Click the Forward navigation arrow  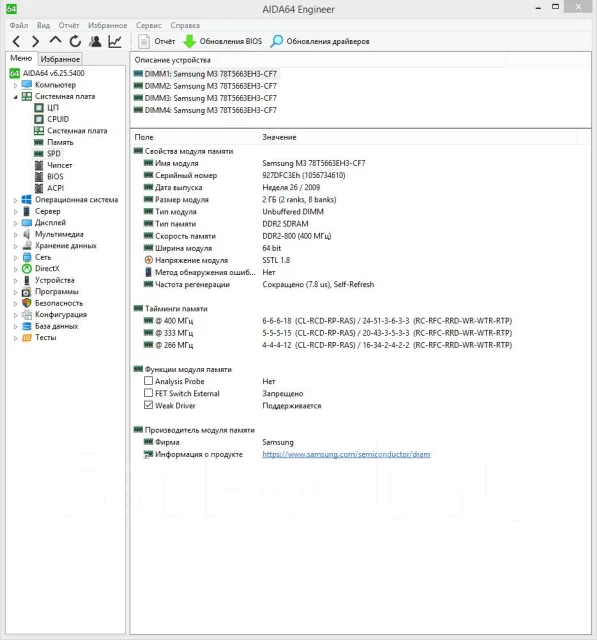[x=36, y=41]
